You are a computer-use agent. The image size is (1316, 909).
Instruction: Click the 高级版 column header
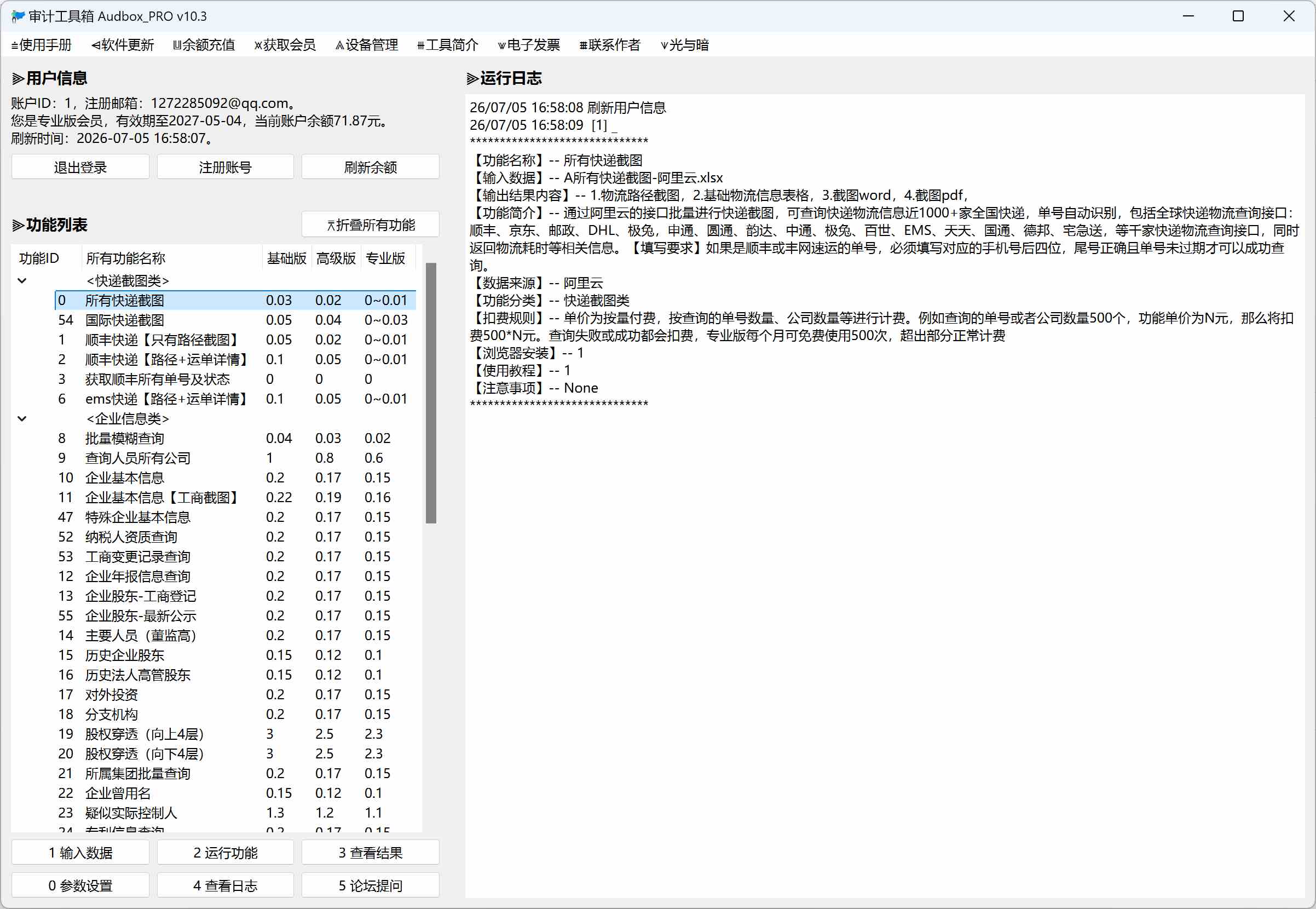(x=337, y=258)
